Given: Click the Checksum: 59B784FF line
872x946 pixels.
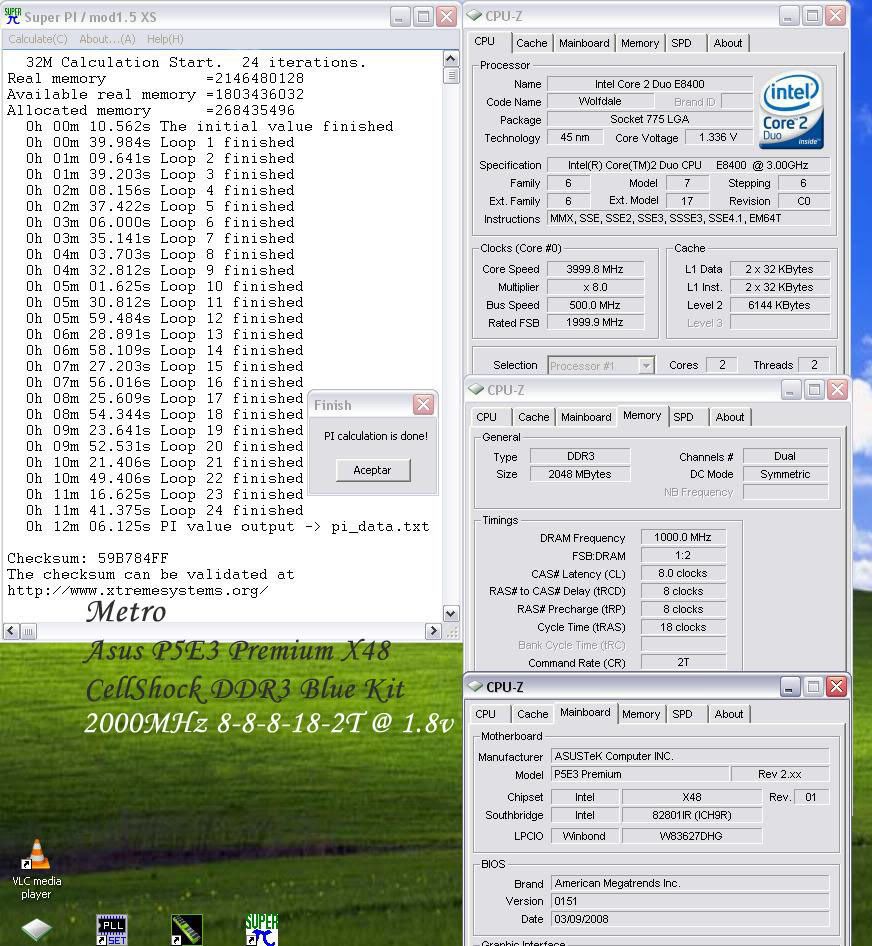Looking at the screenshot, I should click(x=88, y=558).
